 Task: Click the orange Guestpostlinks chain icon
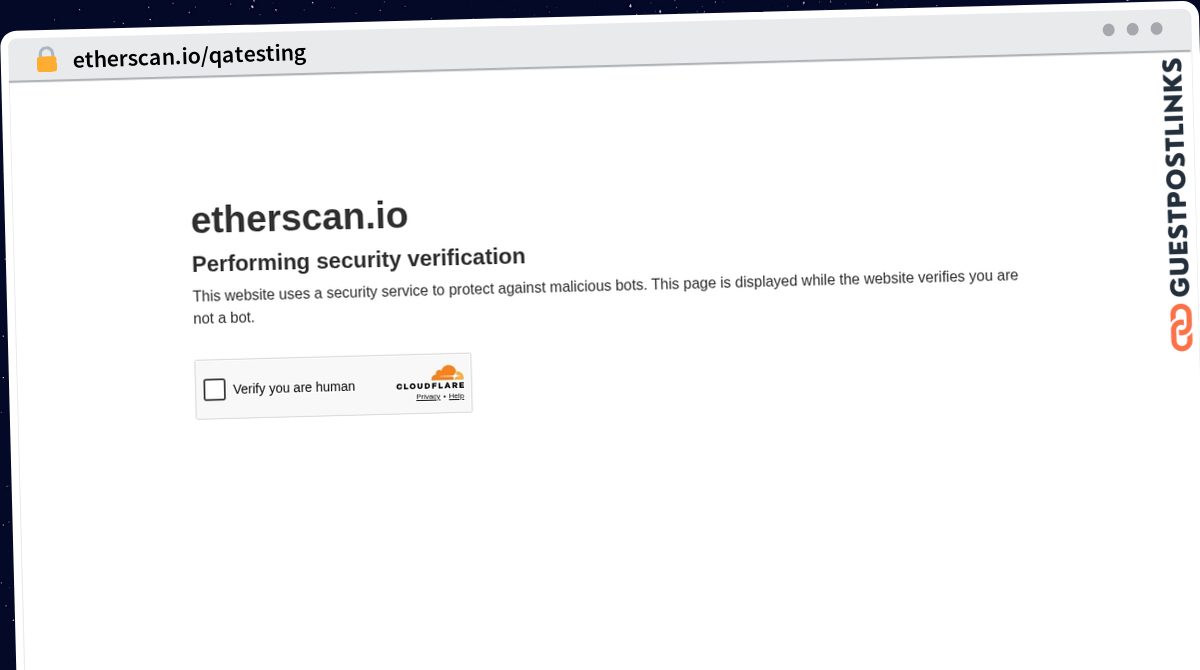click(1181, 328)
